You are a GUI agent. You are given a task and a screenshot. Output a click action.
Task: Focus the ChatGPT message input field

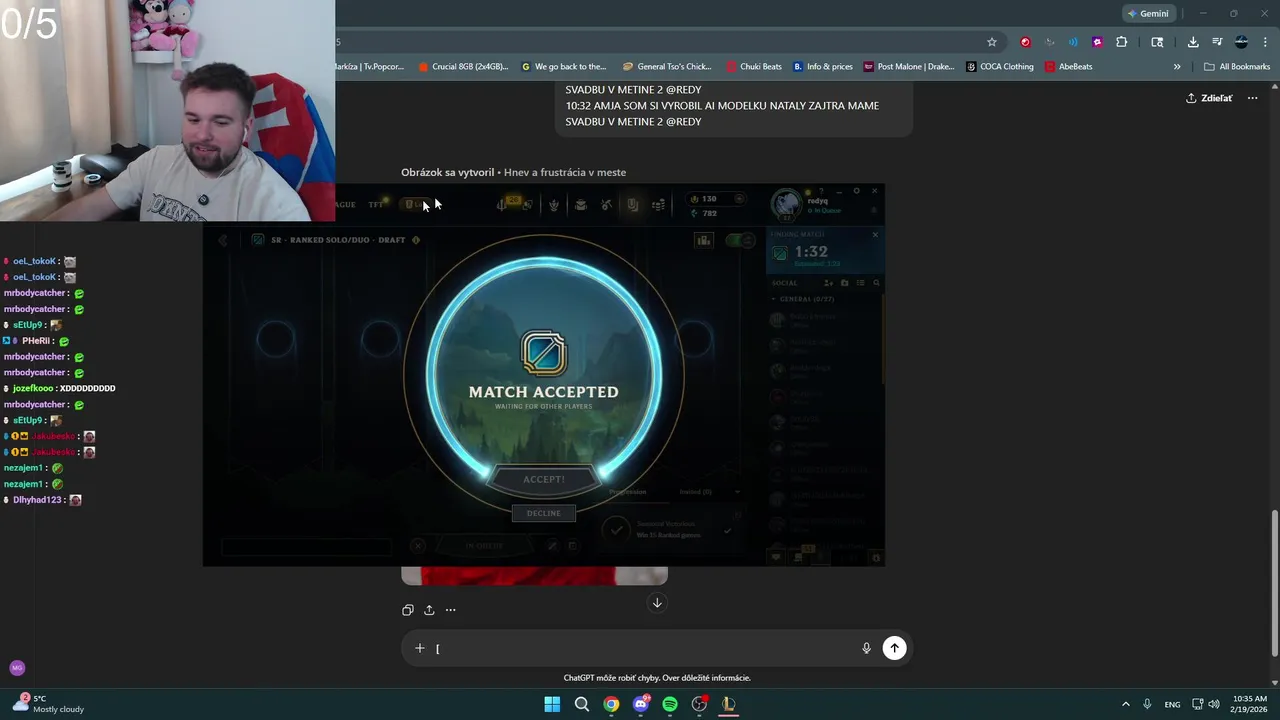tap(645, 648)
